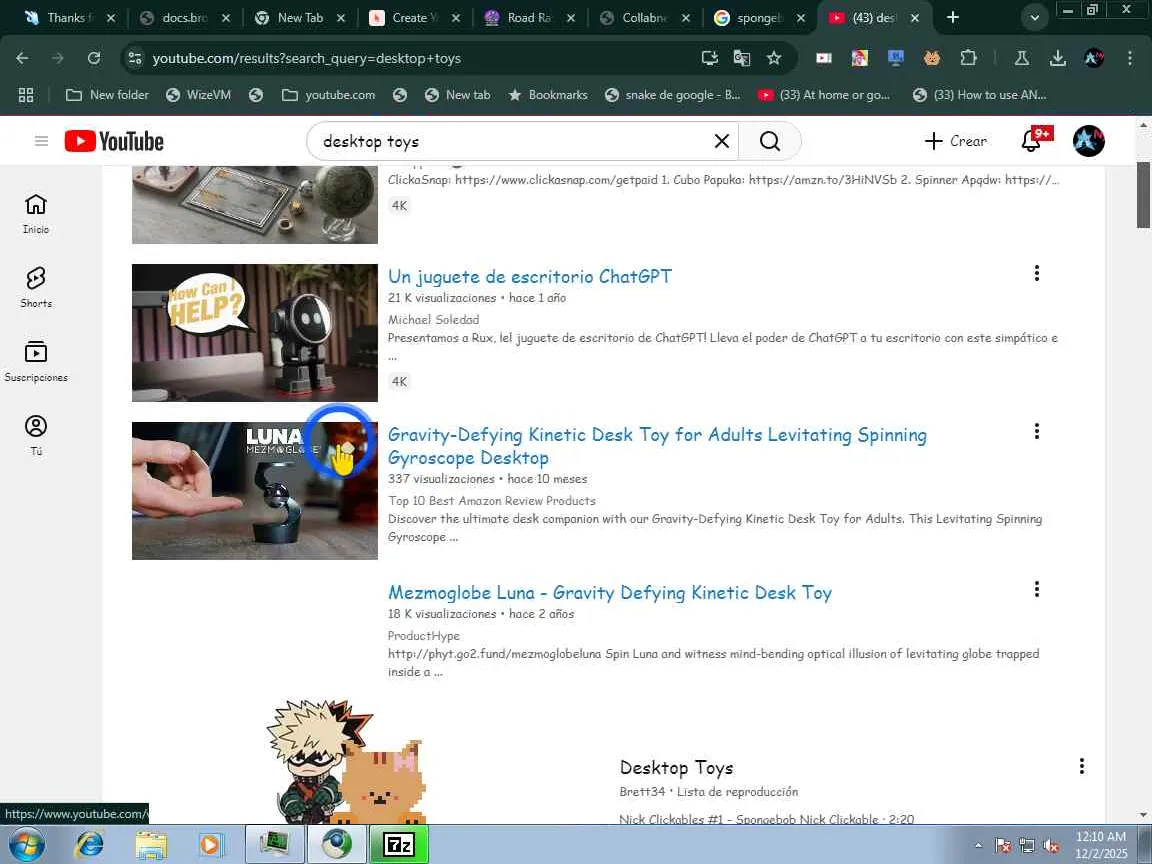Clear the search box with X
Screen dimensions: 1152x864
(x=721, y=141)
